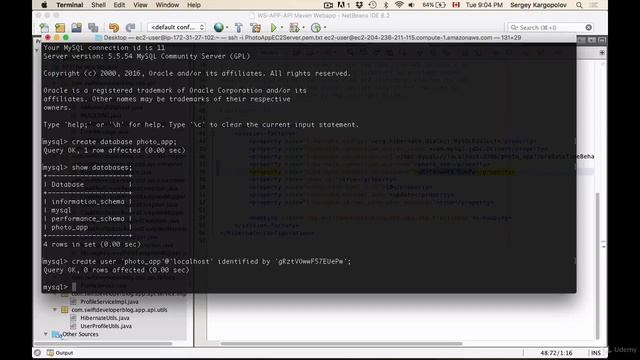Click the 'information_schema' table row
Viewport: 640px width, 360px height.
(x=88, y=202)
